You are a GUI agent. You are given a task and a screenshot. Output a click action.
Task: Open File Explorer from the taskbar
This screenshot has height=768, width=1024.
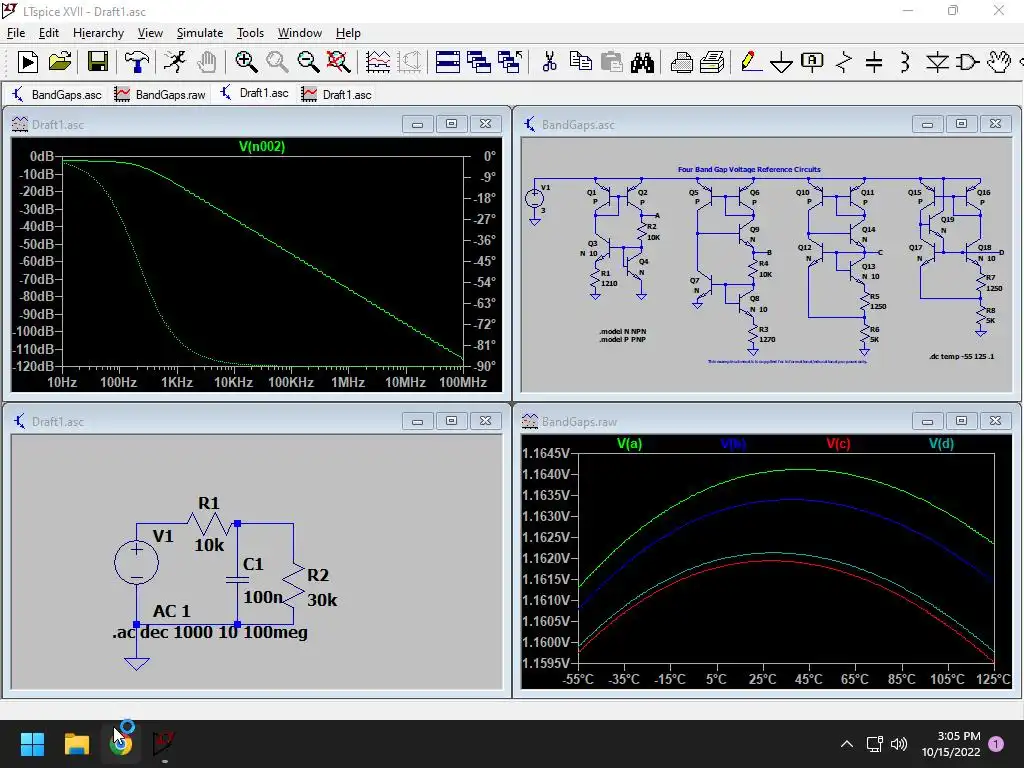click(x=77, y=744)
